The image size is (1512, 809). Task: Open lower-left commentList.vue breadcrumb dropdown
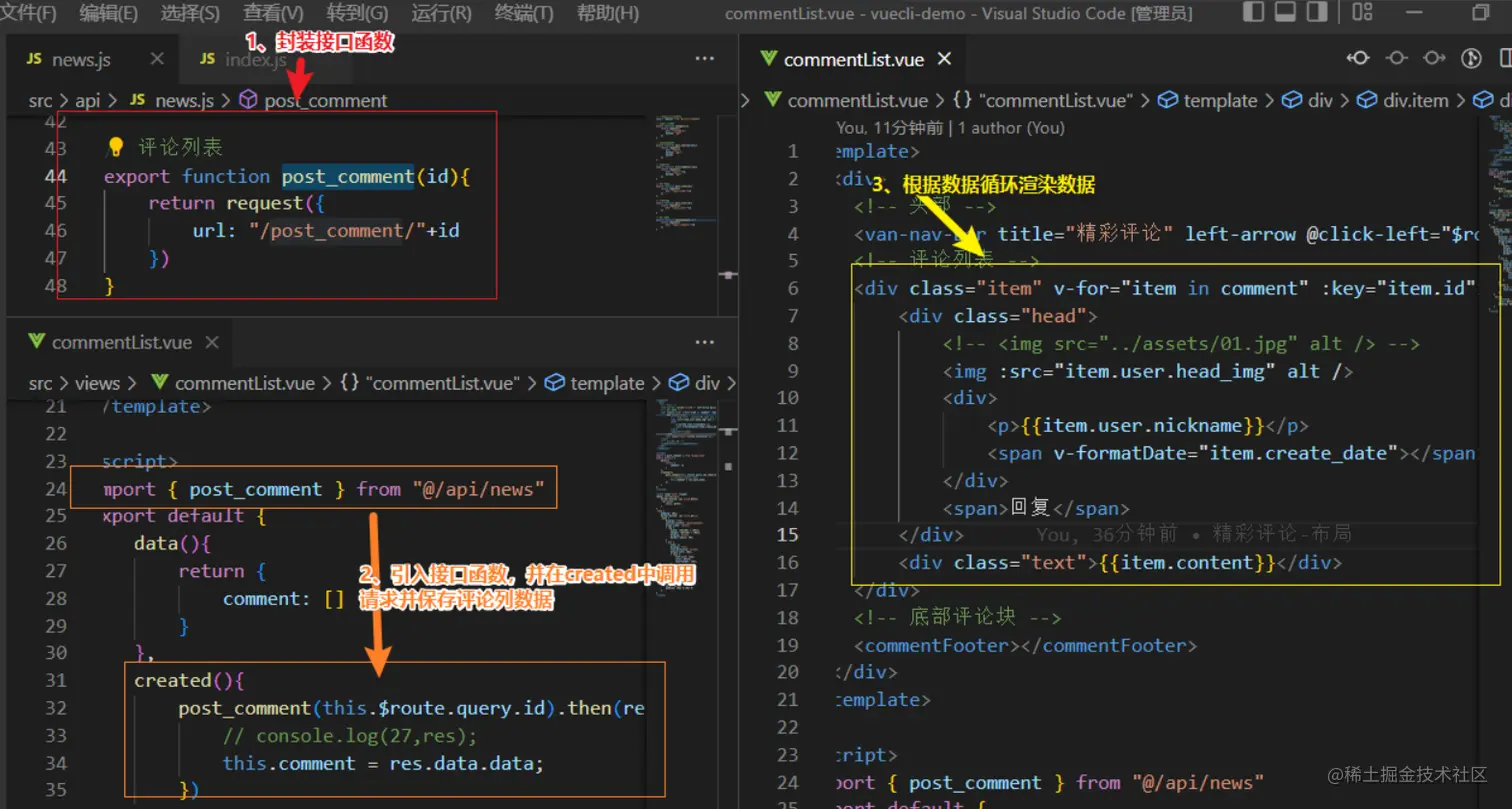(x=245, y=383)
